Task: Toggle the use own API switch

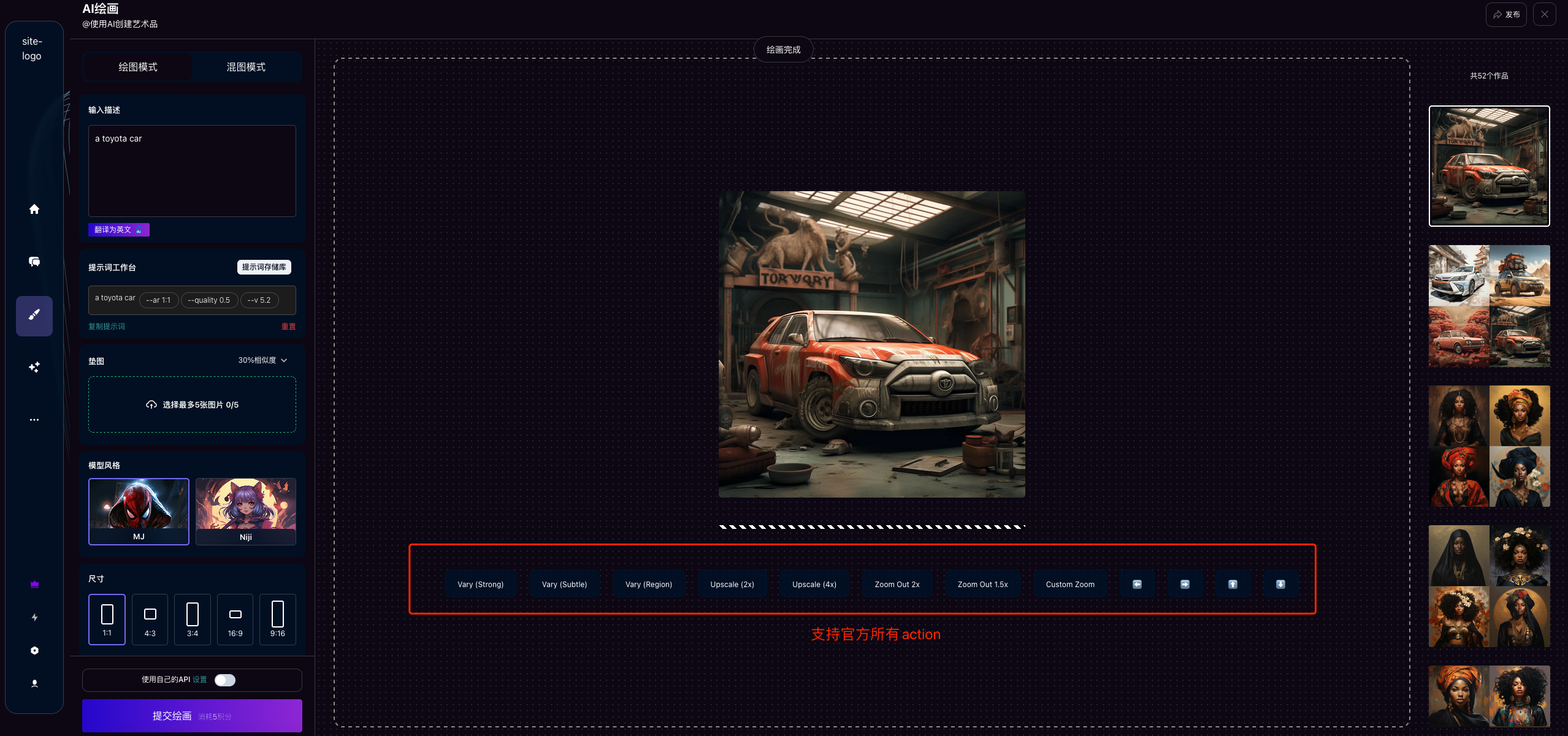Action: click(224, 680)
